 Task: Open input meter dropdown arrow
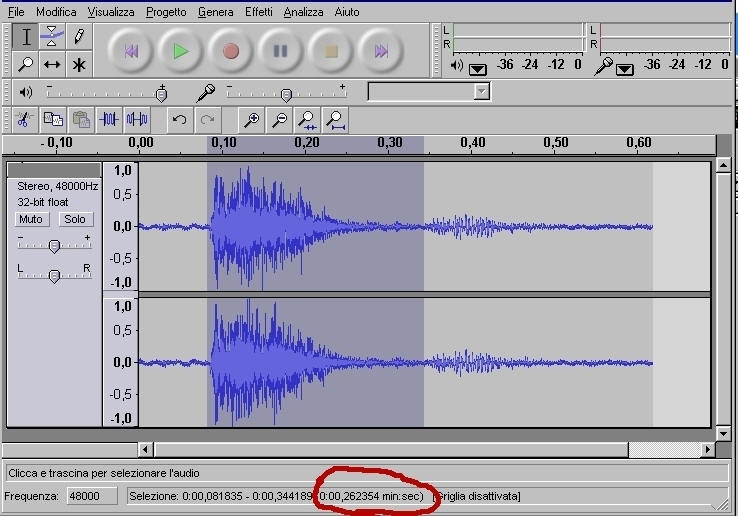coord(625,70)
